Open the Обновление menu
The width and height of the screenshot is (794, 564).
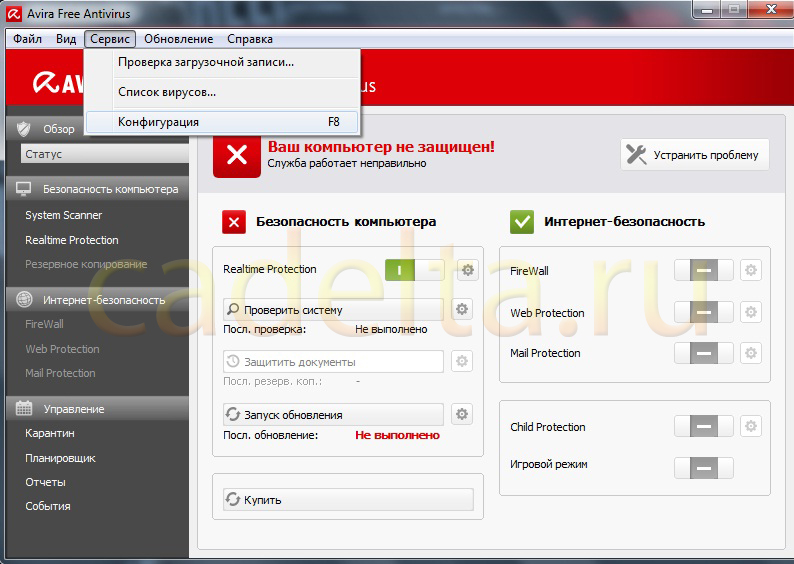[x=178, y=39]
